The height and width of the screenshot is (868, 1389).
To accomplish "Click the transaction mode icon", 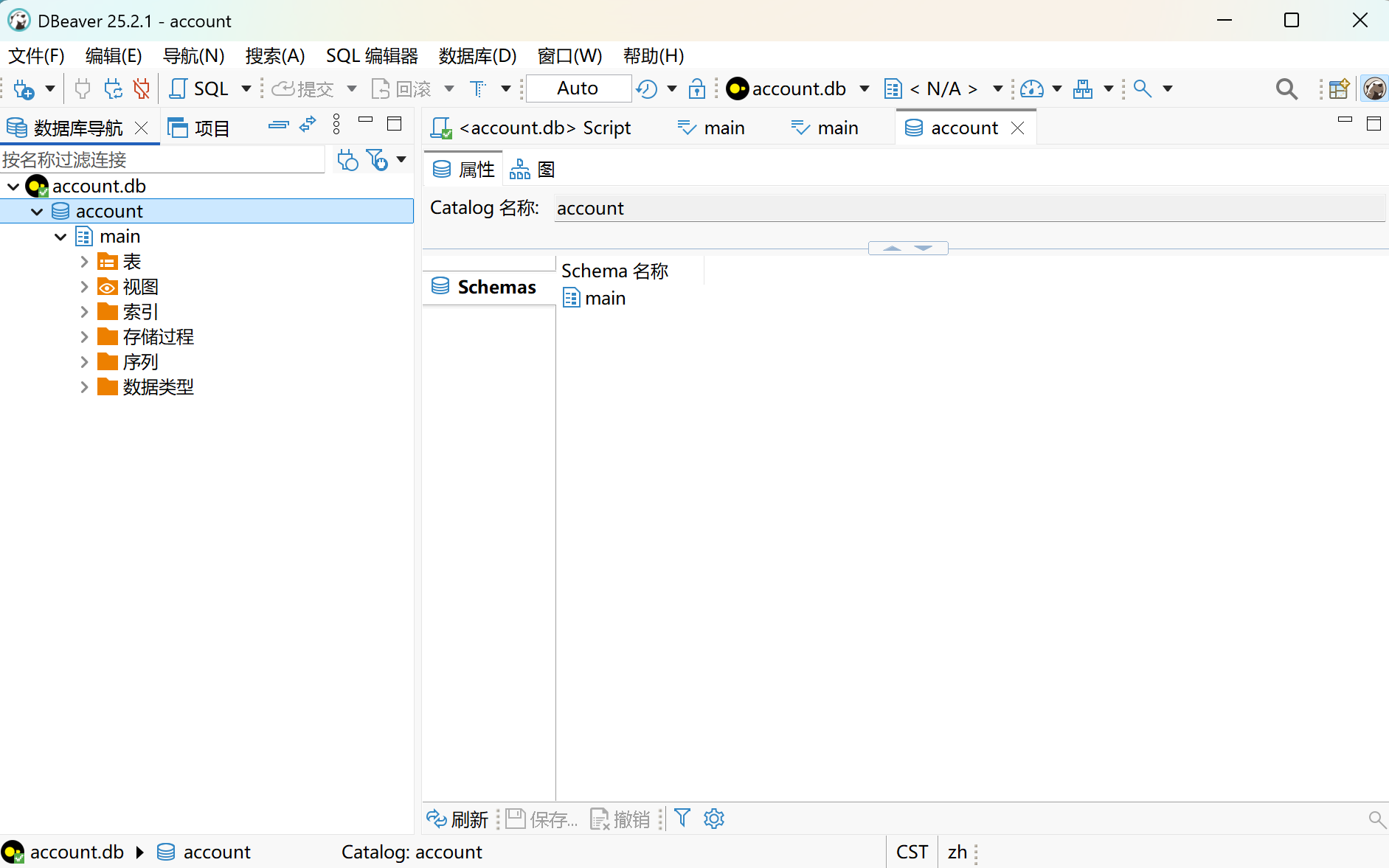I will coord(478,88).
